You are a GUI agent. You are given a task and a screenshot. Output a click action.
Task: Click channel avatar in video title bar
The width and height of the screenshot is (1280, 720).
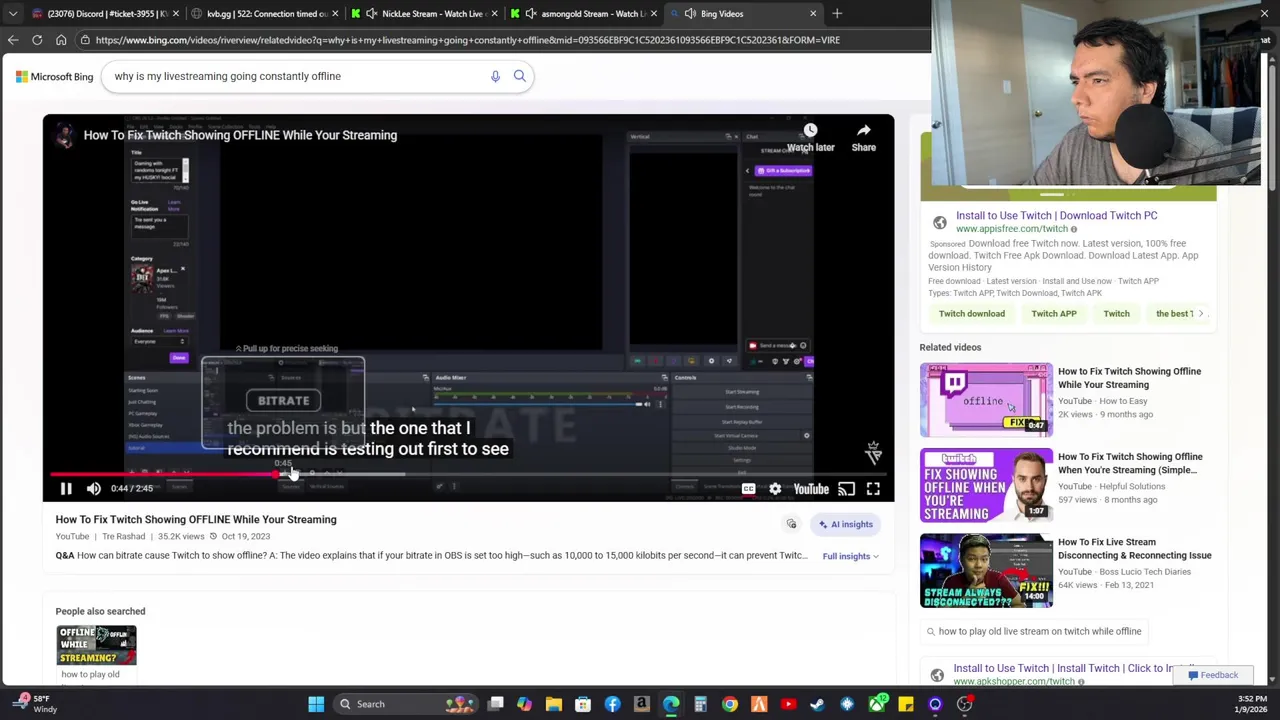pyautogui.click(x=64, y=136)
